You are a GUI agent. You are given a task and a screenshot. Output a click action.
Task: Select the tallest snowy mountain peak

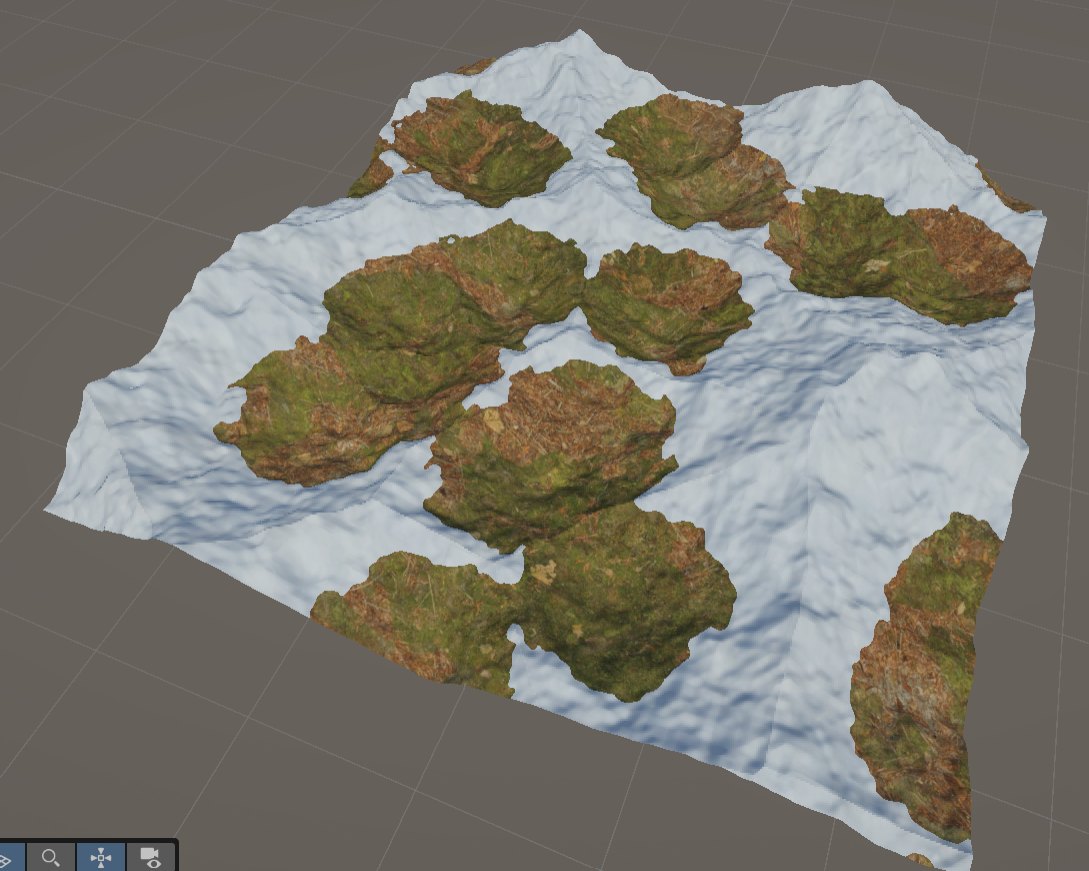pyautogui.click(x=579, y=36)
